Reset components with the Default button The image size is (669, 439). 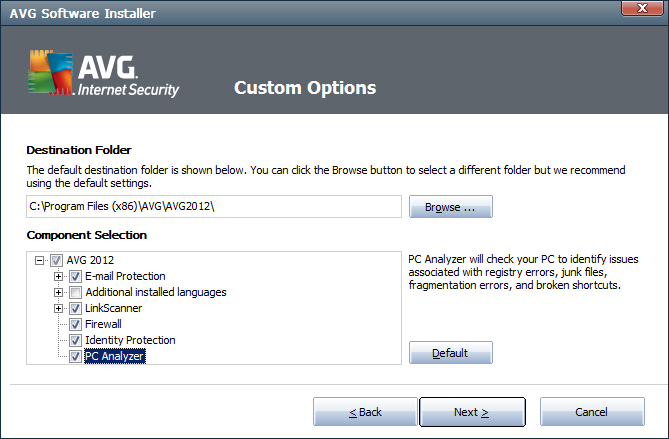[451, 353]
